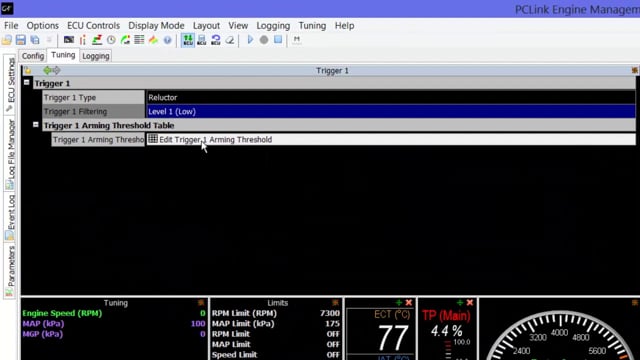Open the ECU Controls menu

pyautogui.click(x=93, y=25)
